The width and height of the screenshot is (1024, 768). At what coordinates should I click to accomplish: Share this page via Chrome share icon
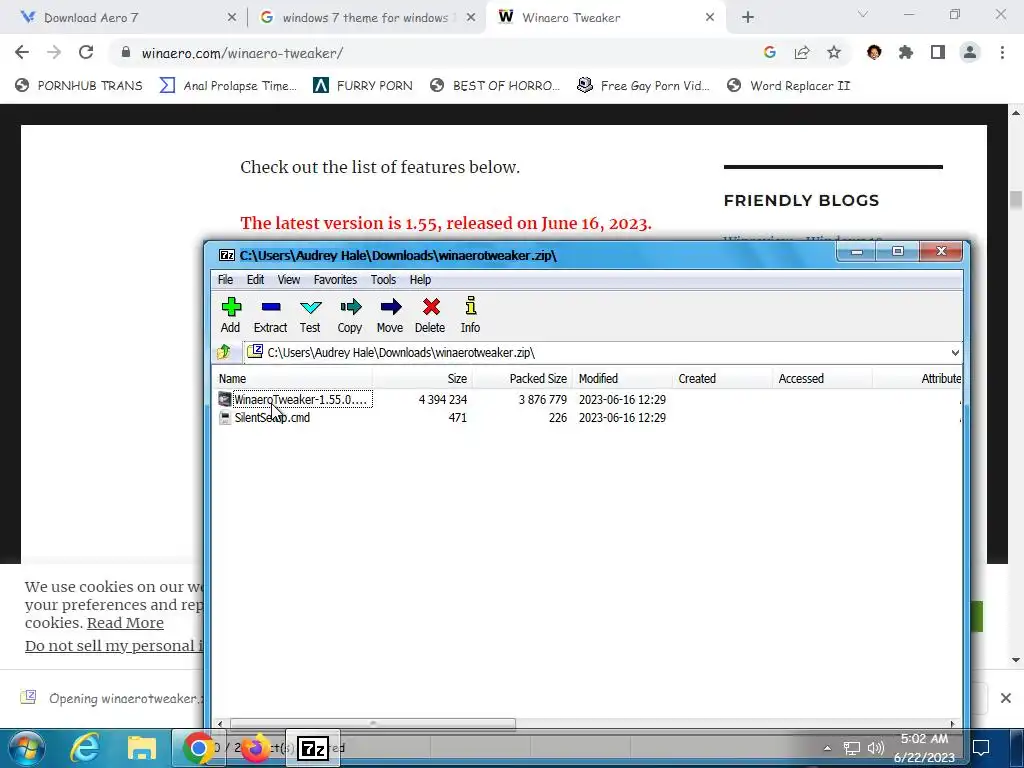tap(802, 53)
